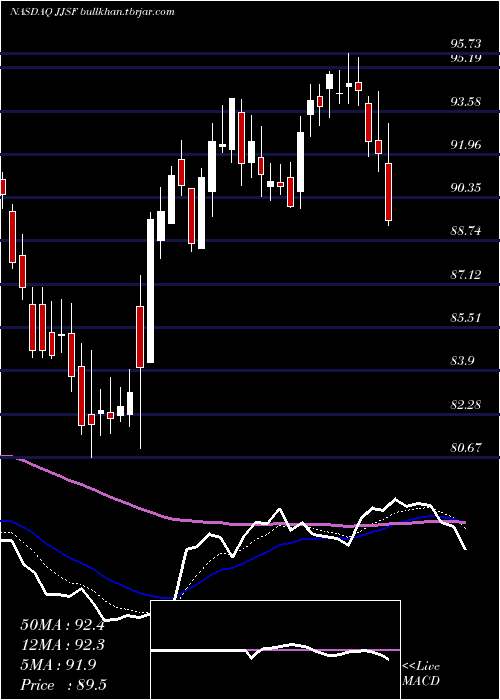Click the 85.51 price level label
The image size is (500, 700).
point(466,318)
